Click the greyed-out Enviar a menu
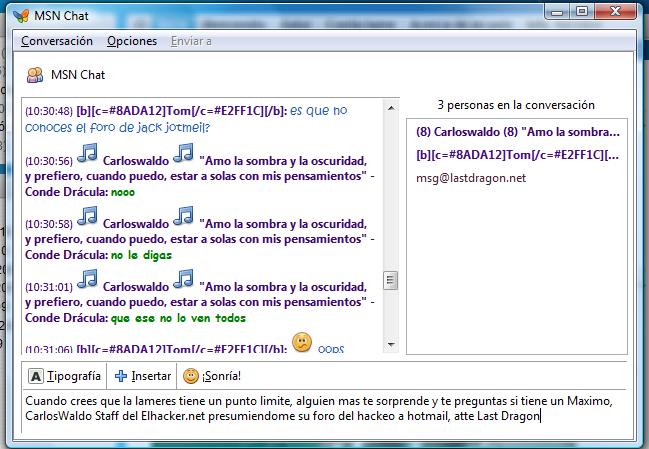This screenshot has height=449, width=649. click(191, 41)
